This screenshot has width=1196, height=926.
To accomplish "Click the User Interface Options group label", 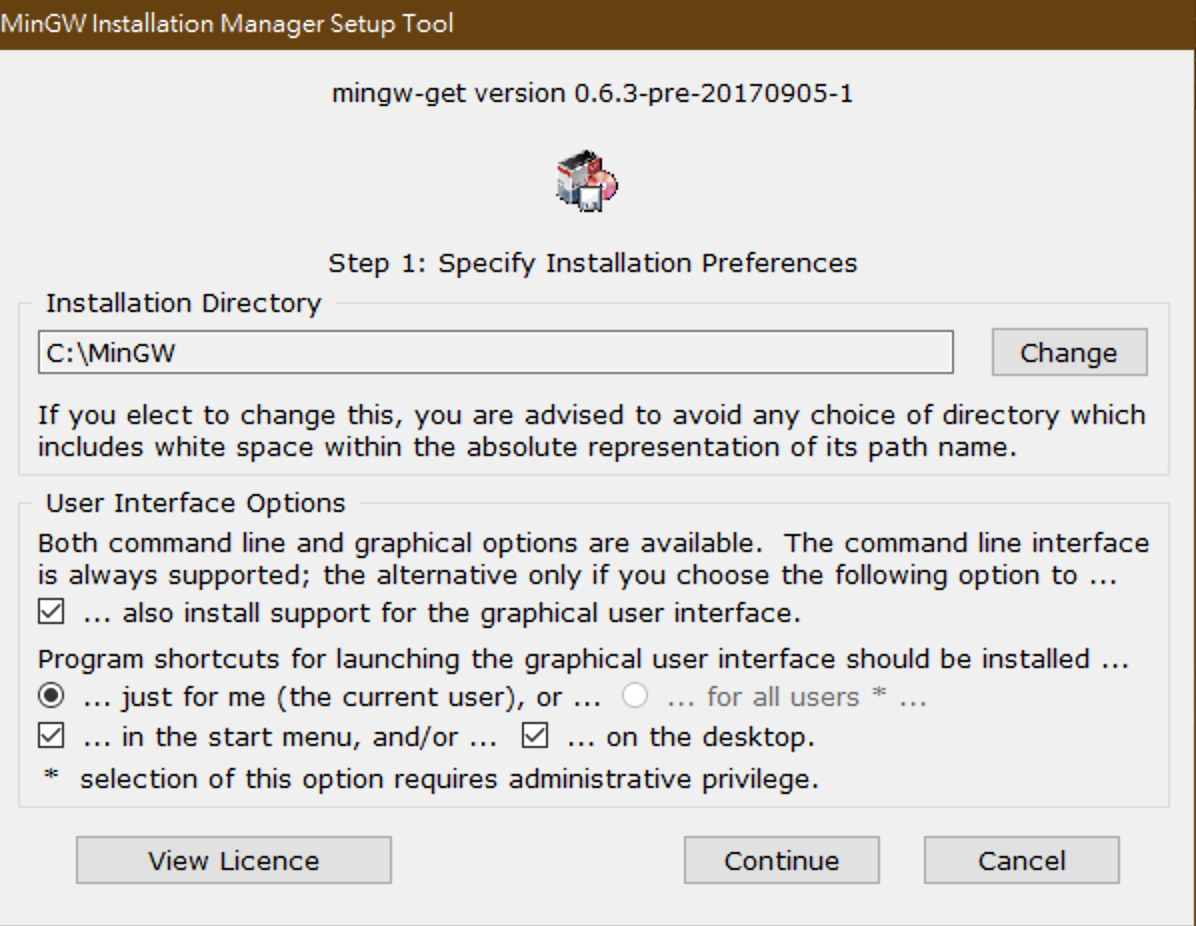I will coord(196,503).
